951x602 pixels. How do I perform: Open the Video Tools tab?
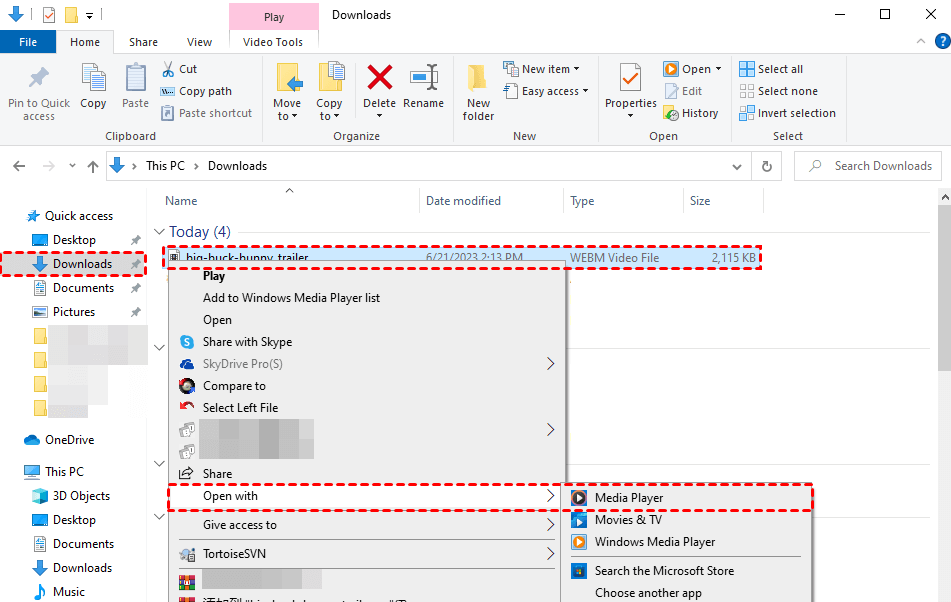point(273,42)
